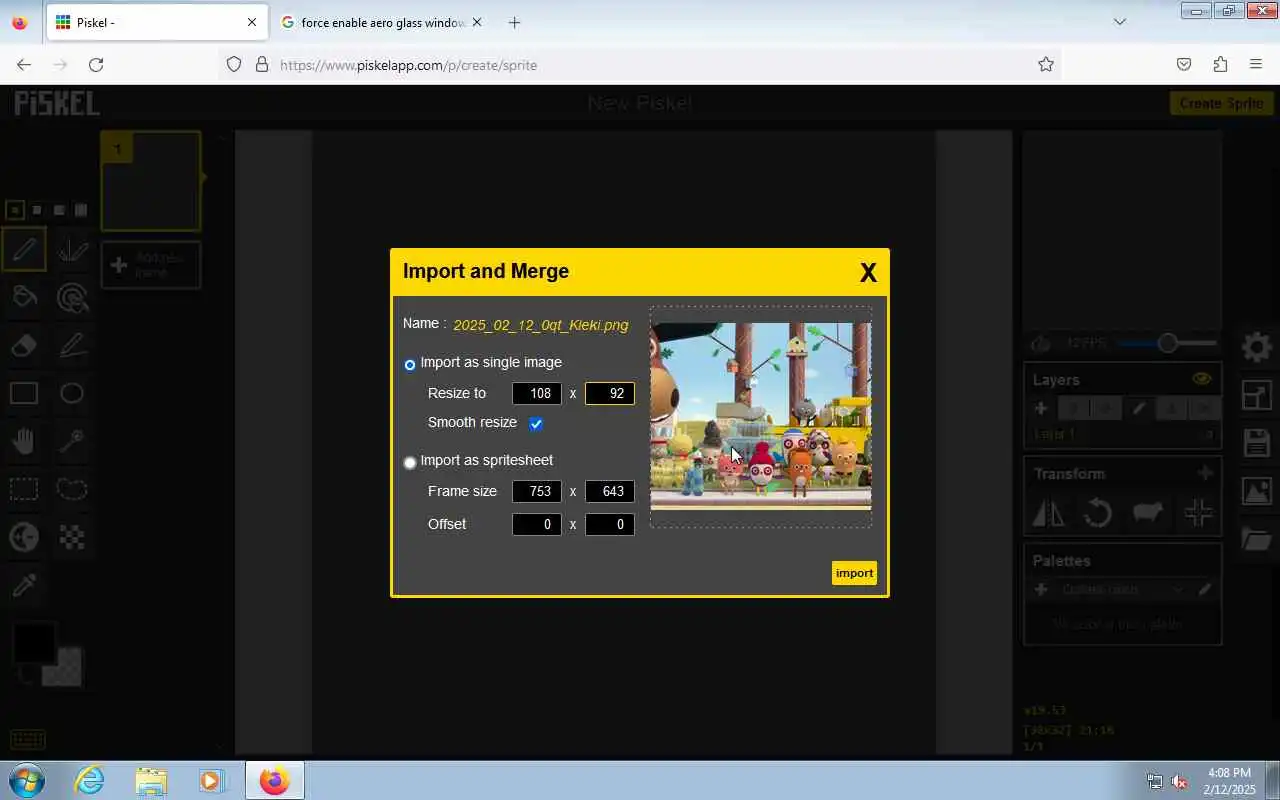Screen dimensions: 1280x800
Task: Toggle the layers preview eye icon
Action: (1202, 379)
